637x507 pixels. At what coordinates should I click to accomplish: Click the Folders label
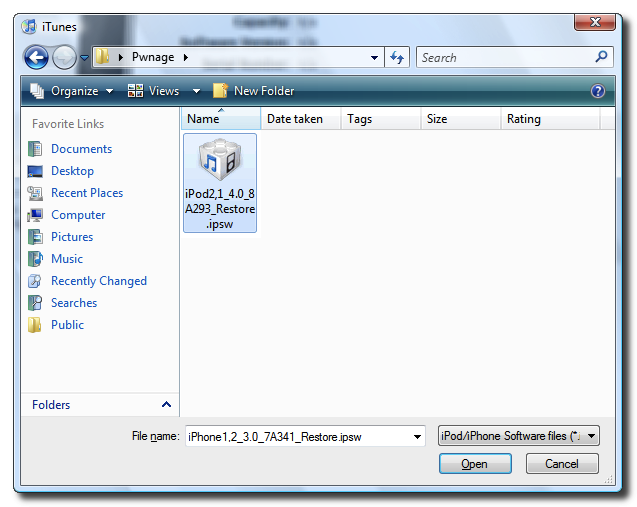pyautogui.click(x=51, y=405)
